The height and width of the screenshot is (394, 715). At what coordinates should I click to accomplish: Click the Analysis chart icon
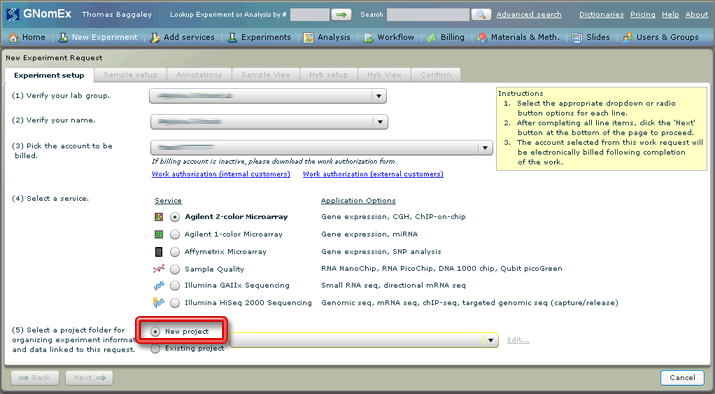pos(309,37)
